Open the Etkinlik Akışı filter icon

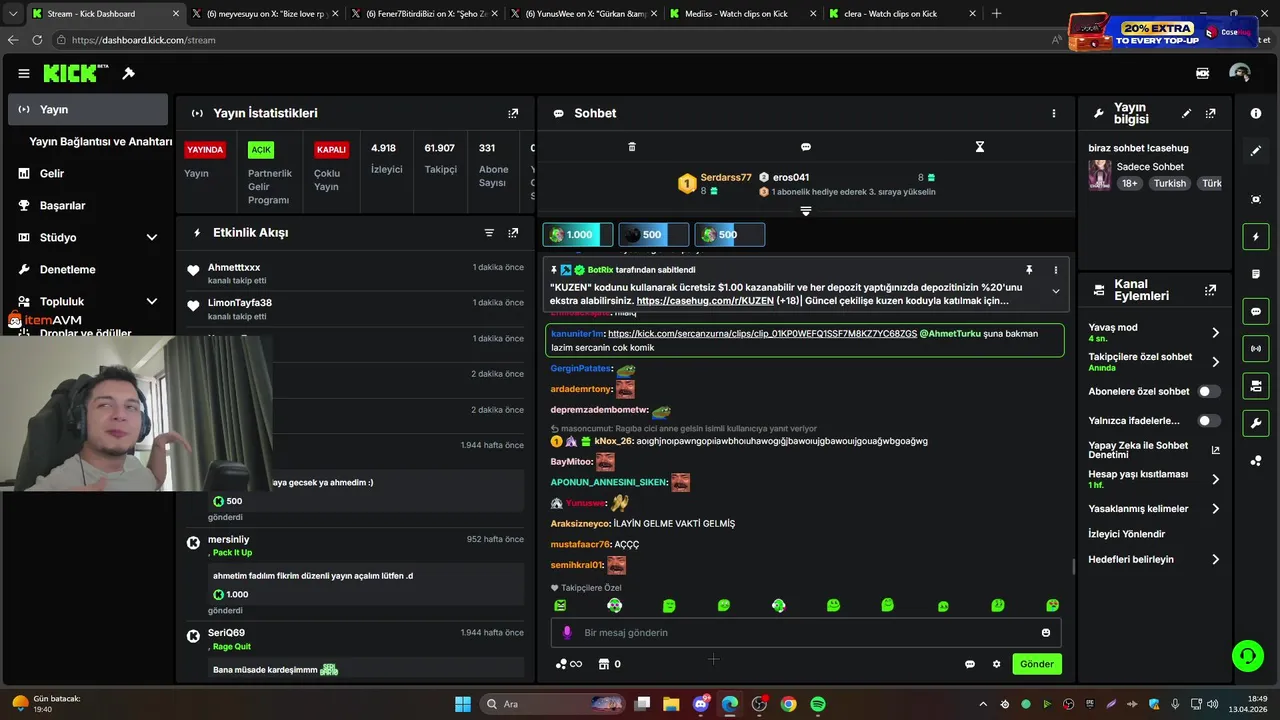click(489, 233)
